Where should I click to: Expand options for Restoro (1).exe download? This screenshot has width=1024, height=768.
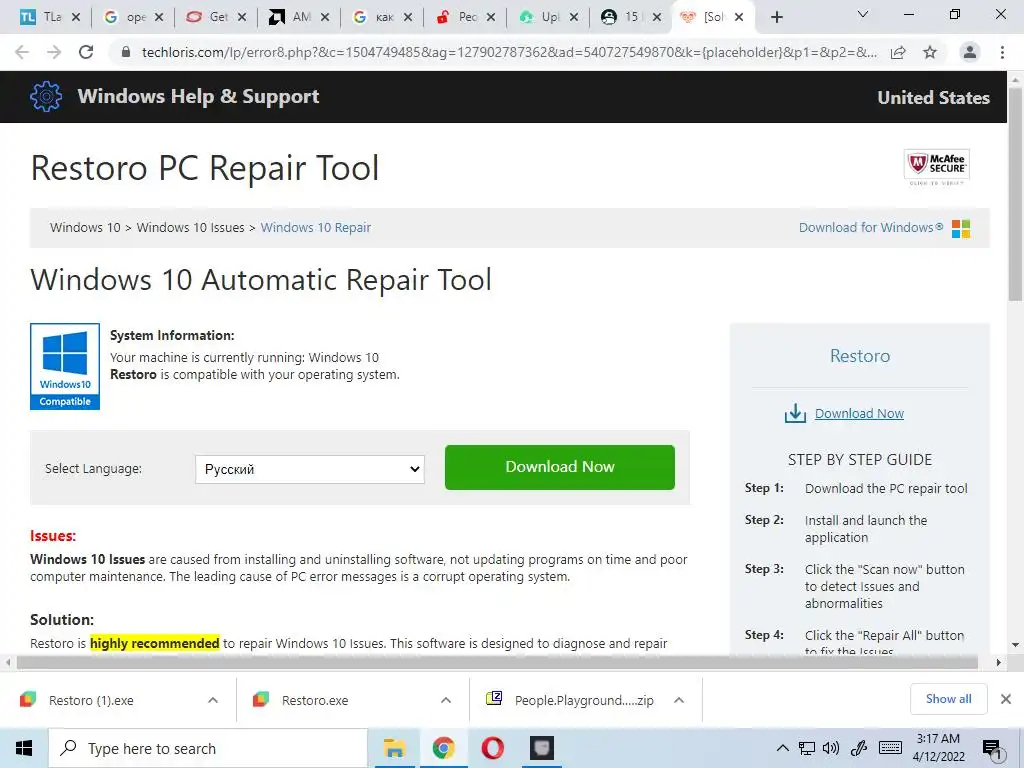[x=213, y=700]
